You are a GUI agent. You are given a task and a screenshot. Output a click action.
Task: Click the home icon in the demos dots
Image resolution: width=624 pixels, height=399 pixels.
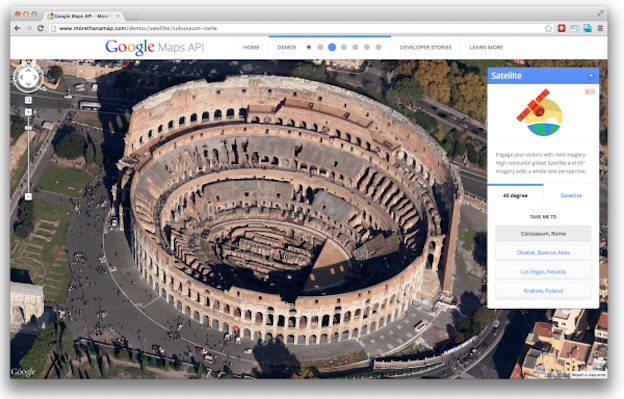click(x=309, y=47)
